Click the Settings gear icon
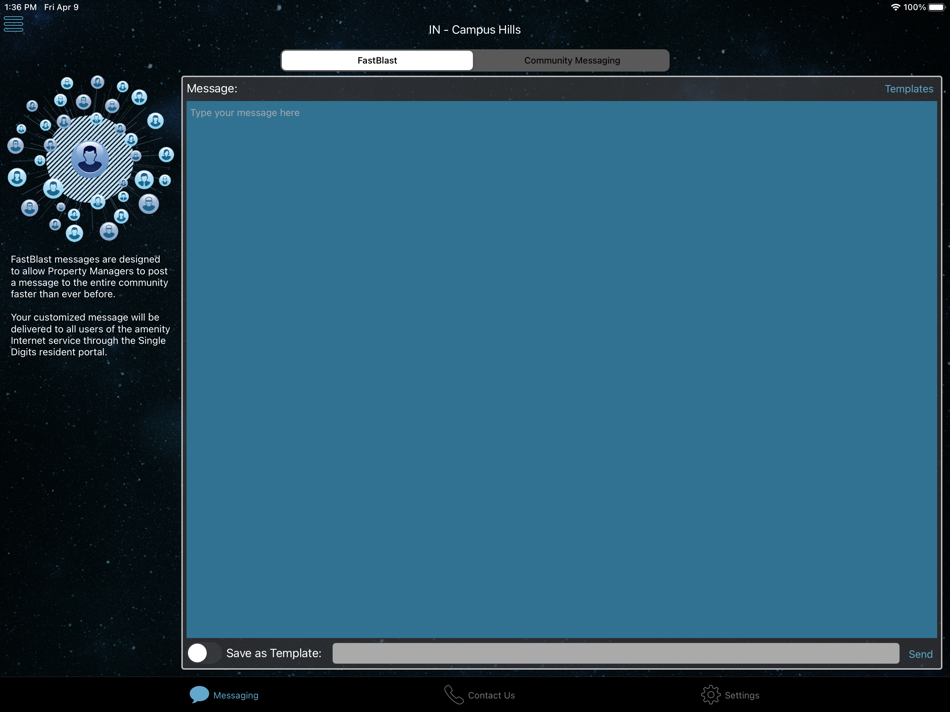 [x=711, y=694]
